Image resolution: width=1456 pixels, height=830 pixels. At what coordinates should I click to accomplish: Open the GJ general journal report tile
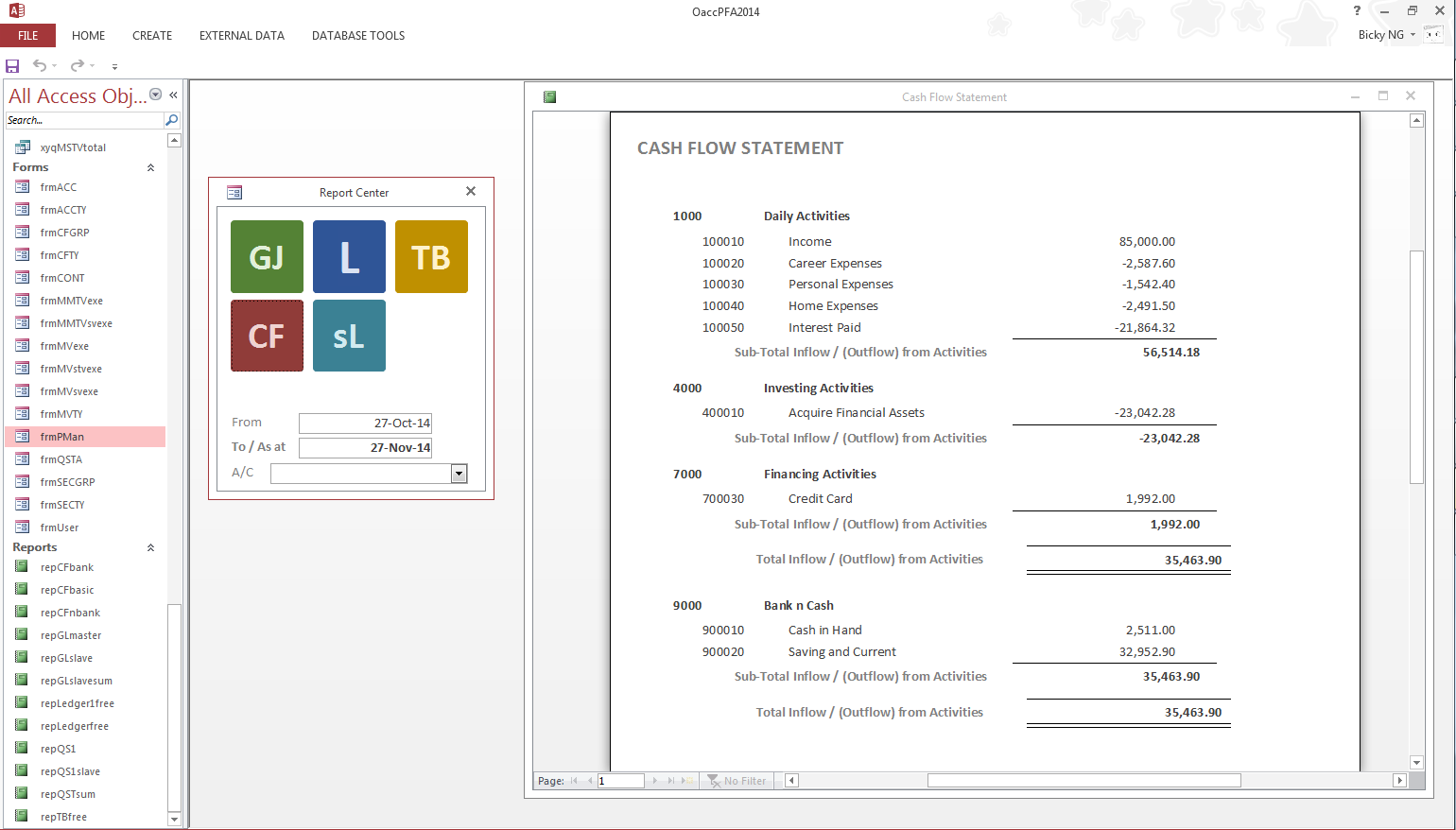(x=267, y=257)
